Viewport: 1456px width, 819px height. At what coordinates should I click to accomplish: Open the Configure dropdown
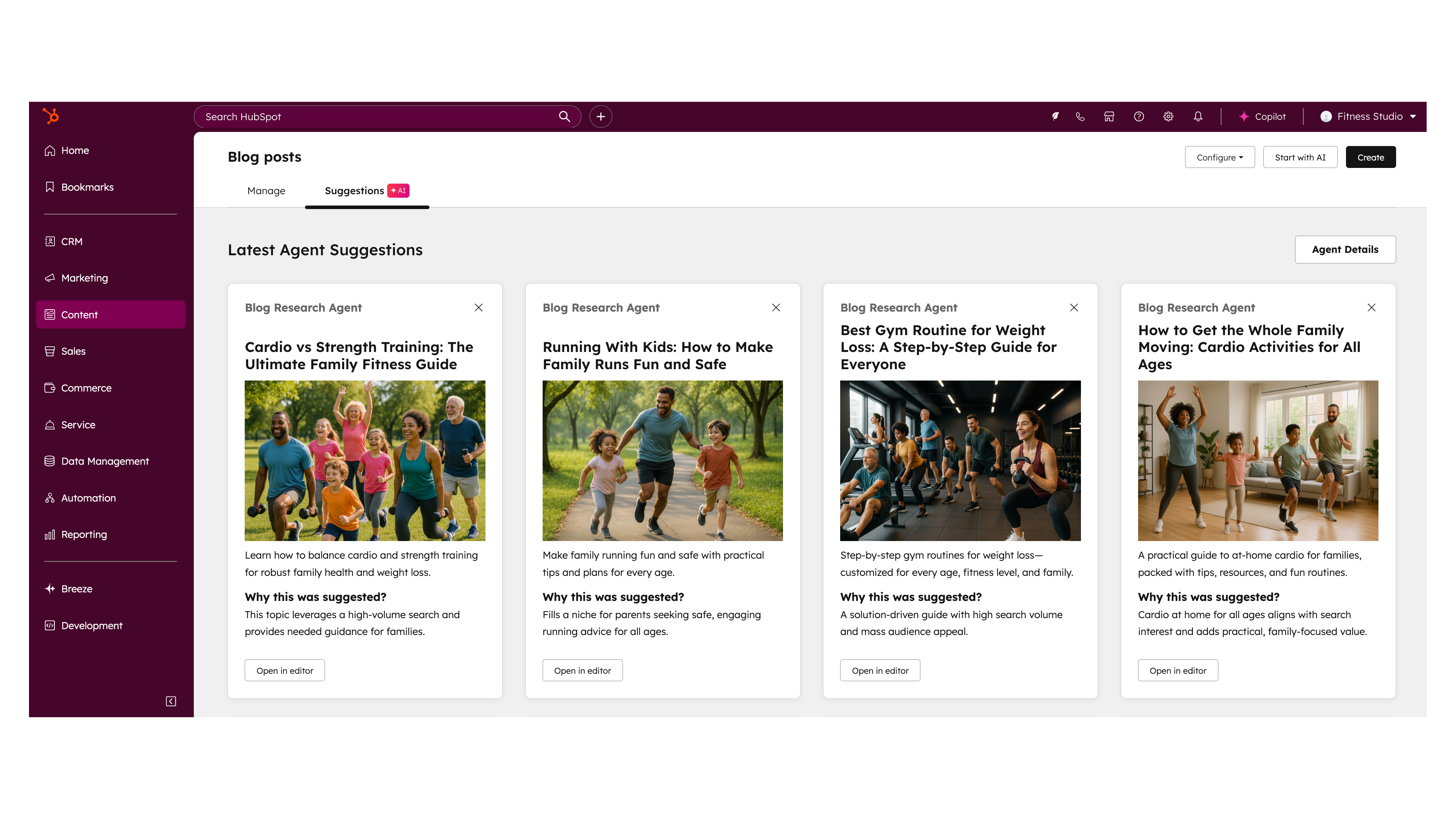[1220, 157]
